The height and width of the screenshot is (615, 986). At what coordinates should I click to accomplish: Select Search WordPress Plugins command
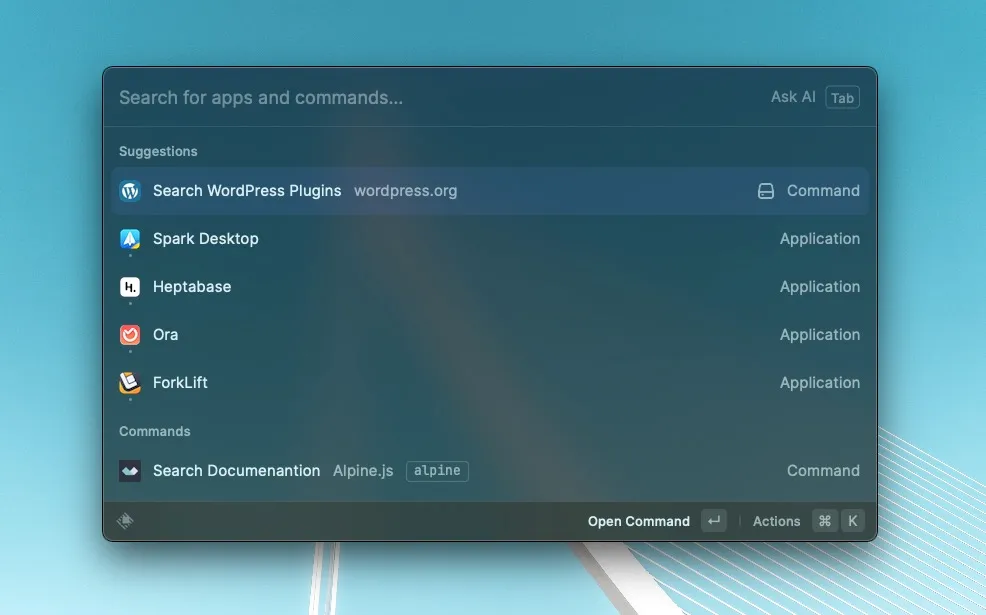click(247, 191)
